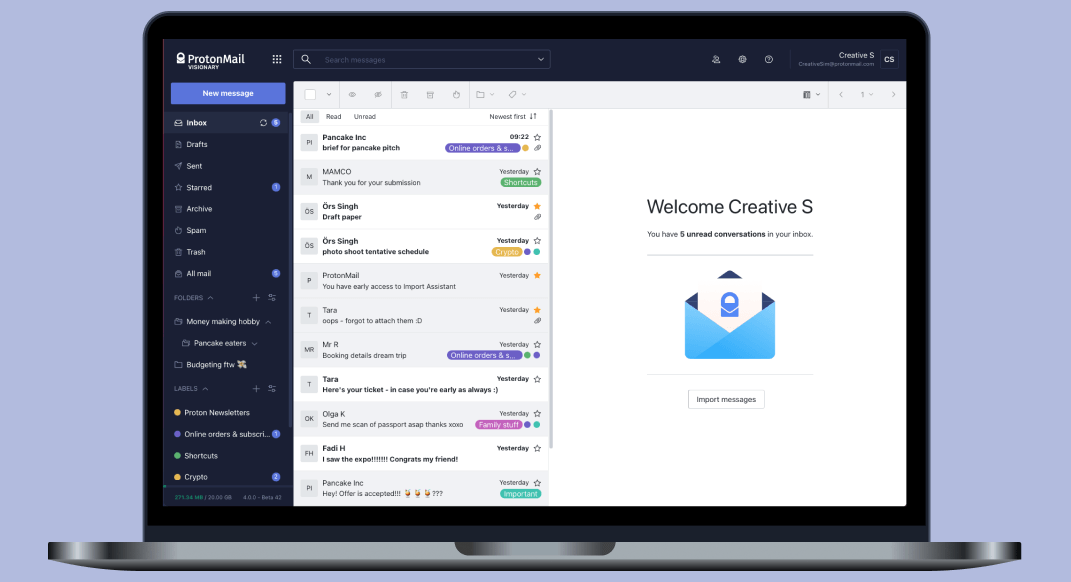Add a new folder with plus icon

point(256,298)
